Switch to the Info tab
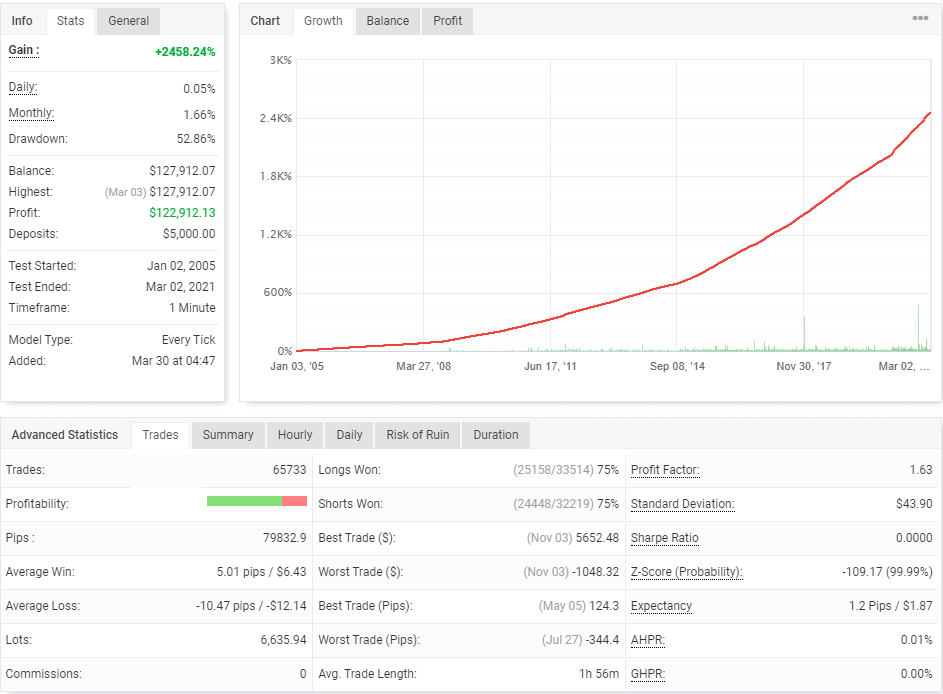 pos(22,21)
